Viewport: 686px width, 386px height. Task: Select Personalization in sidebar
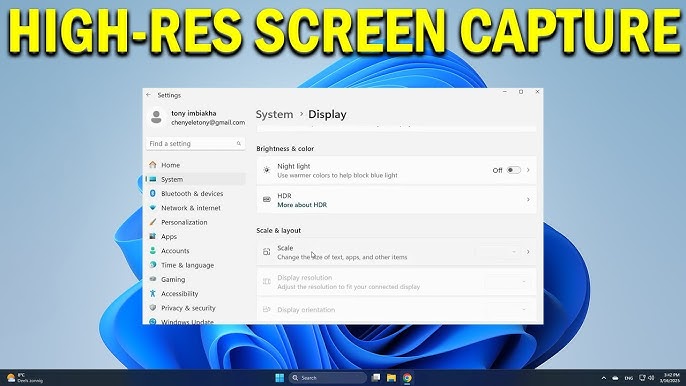tap(184, 222)
